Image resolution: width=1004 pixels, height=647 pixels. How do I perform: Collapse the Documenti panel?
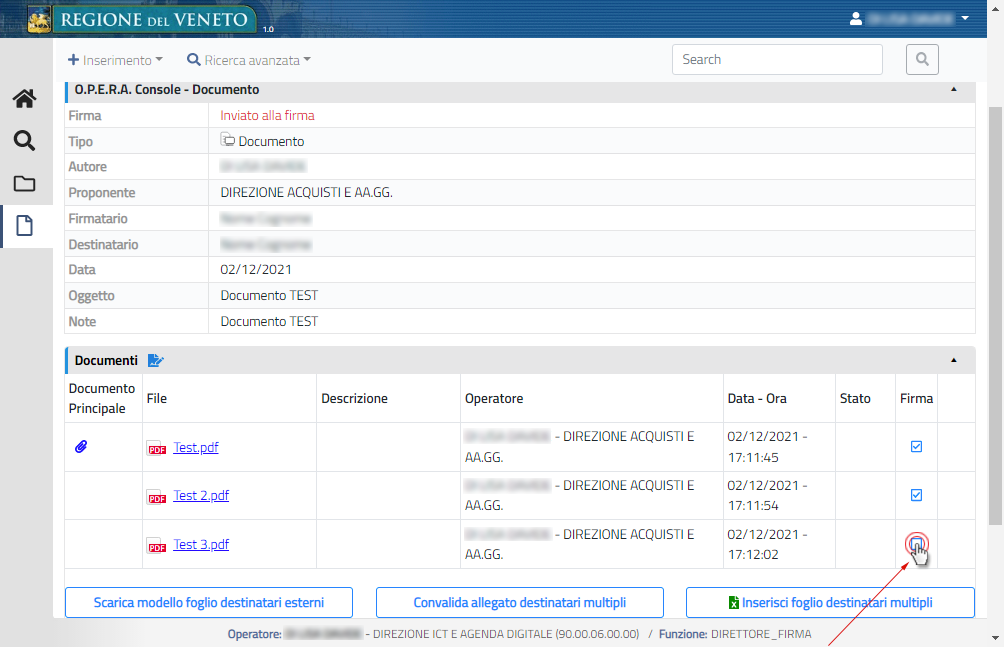(x=953, y=361)
